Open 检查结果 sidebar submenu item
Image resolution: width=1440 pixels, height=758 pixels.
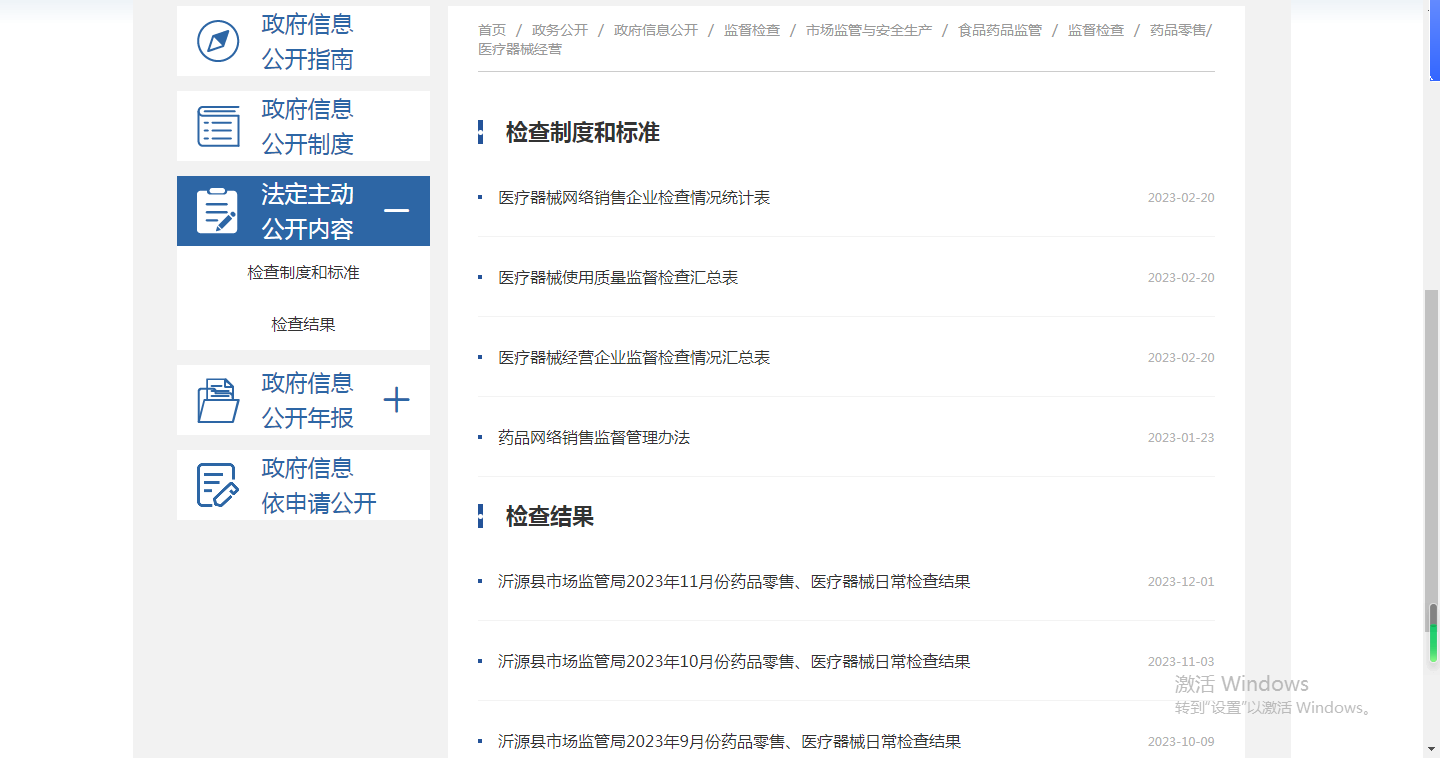click(x=303, y=325)
